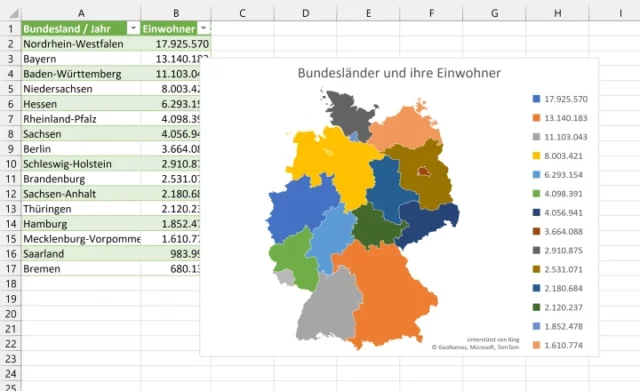Click the orange Bayern region on map
The height and width of the screenshot is (391, 640).
pyautogui.click(x=386, y=296)
